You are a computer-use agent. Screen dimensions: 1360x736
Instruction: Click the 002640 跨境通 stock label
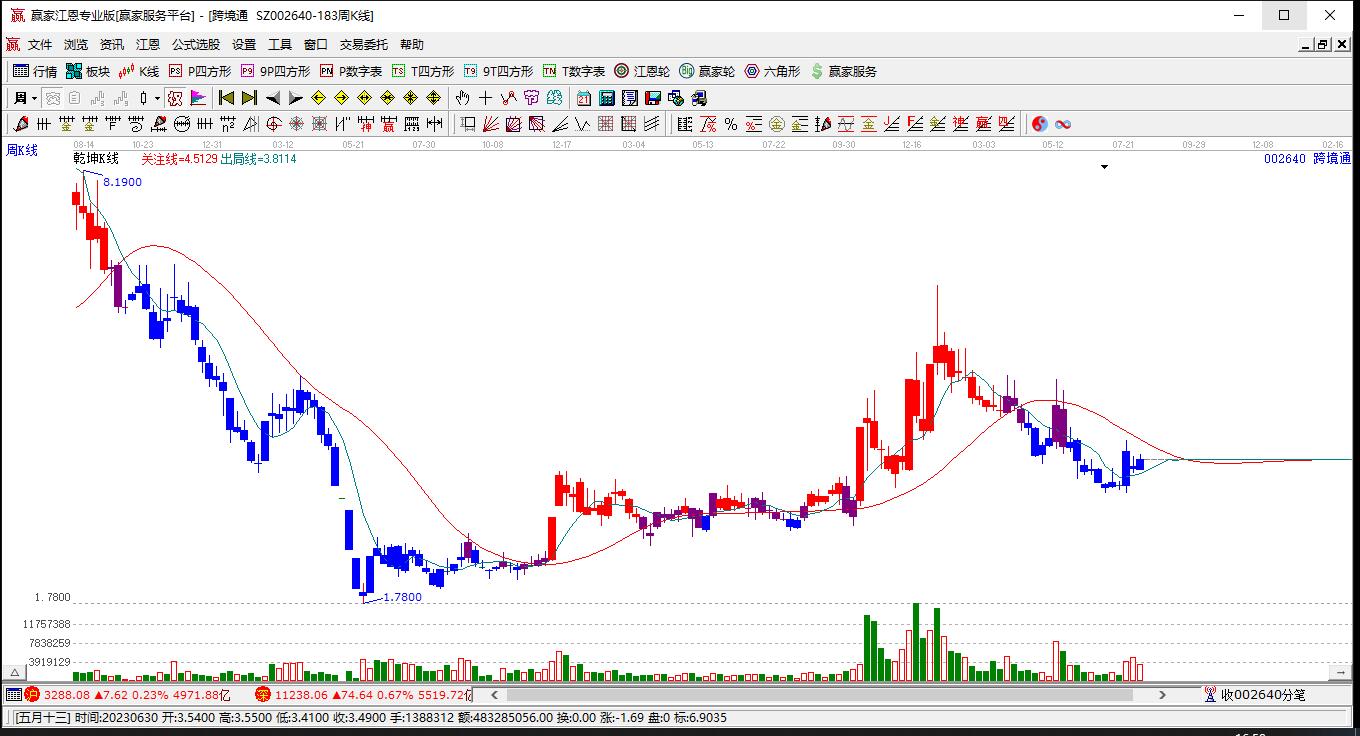pyautogui.click(x=1307, y=158)
